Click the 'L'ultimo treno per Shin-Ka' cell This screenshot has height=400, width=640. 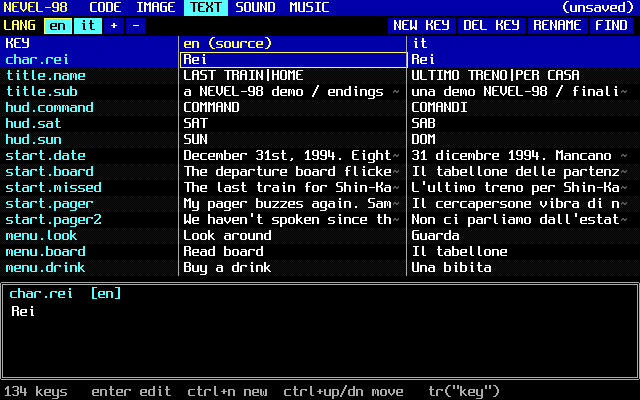point(524,187)
